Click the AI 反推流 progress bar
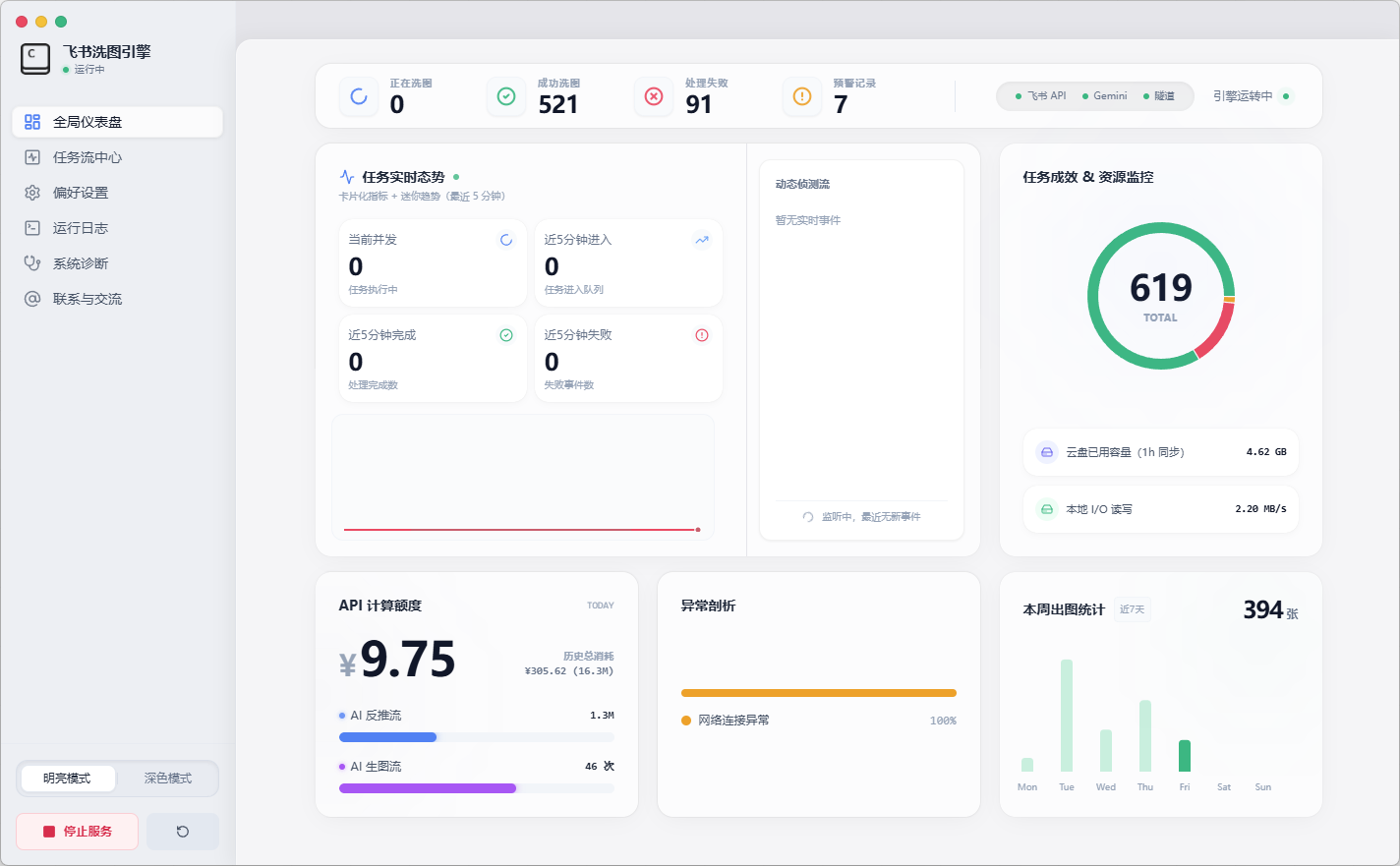Screen dimensions: 1400x866 476,737
